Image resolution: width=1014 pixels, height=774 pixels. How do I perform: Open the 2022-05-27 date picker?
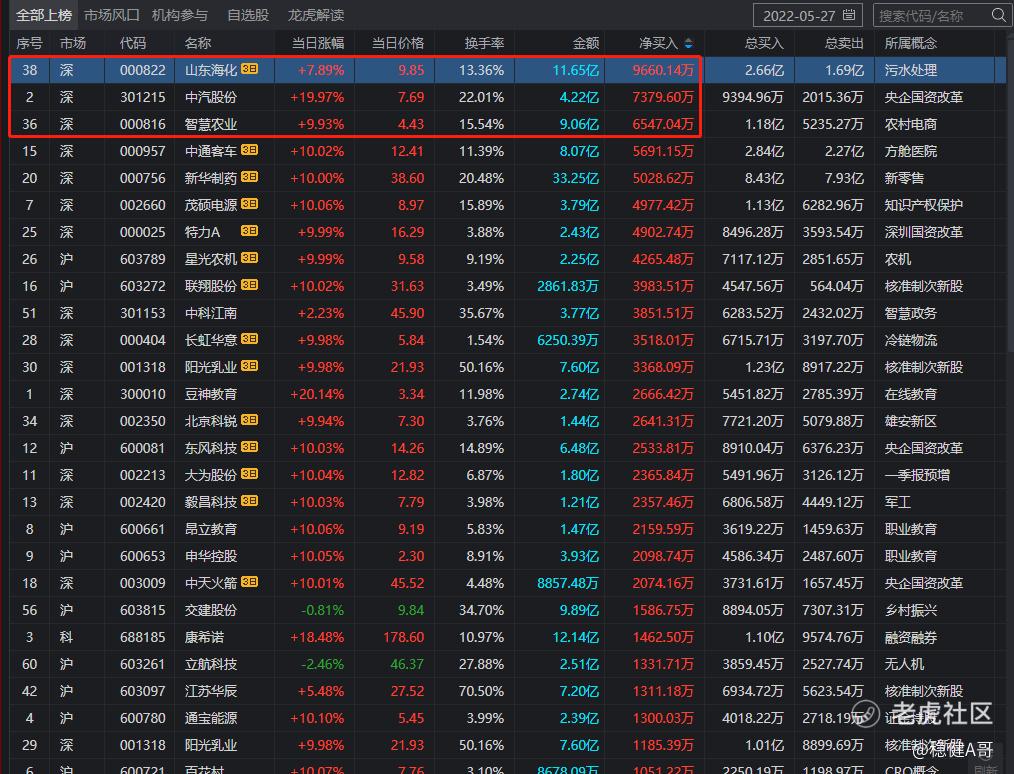[x=808, y=15]
